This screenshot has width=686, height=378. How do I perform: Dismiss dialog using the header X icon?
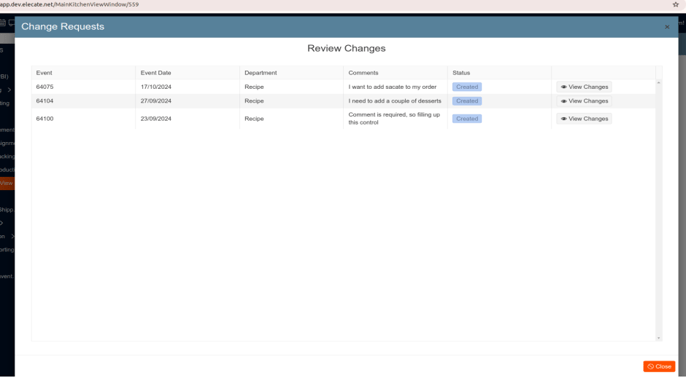[x=667, y=27]
